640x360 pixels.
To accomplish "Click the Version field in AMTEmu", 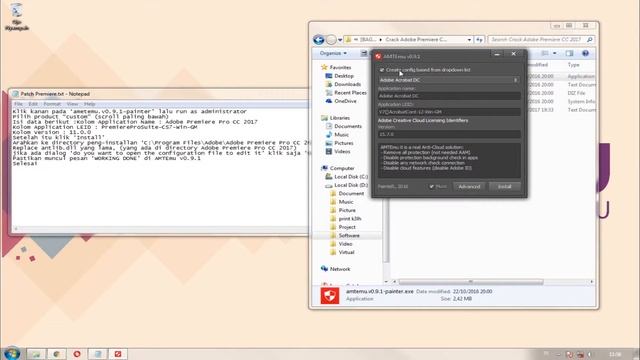I will coord(449,134).
